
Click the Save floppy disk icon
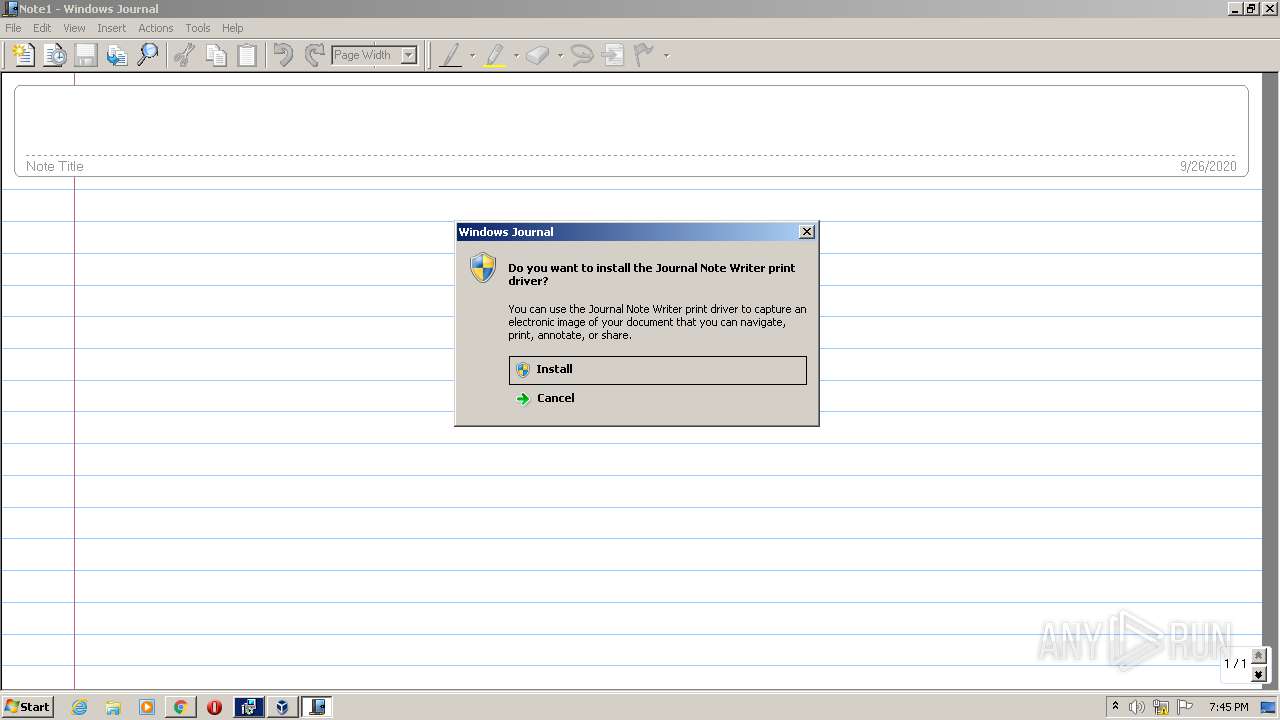click(x=86, y=55)
